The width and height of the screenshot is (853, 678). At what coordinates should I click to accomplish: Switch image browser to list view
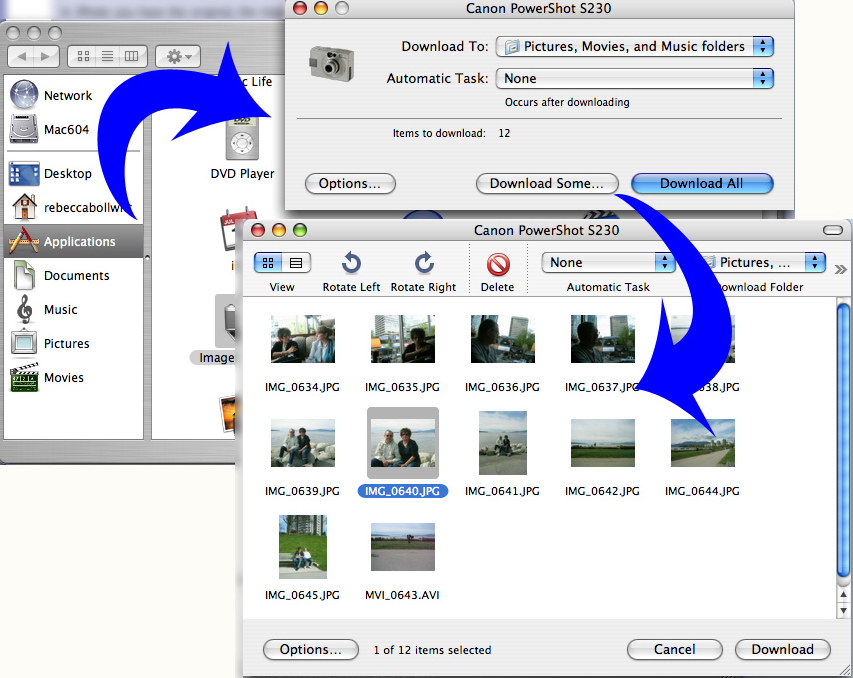296,263
